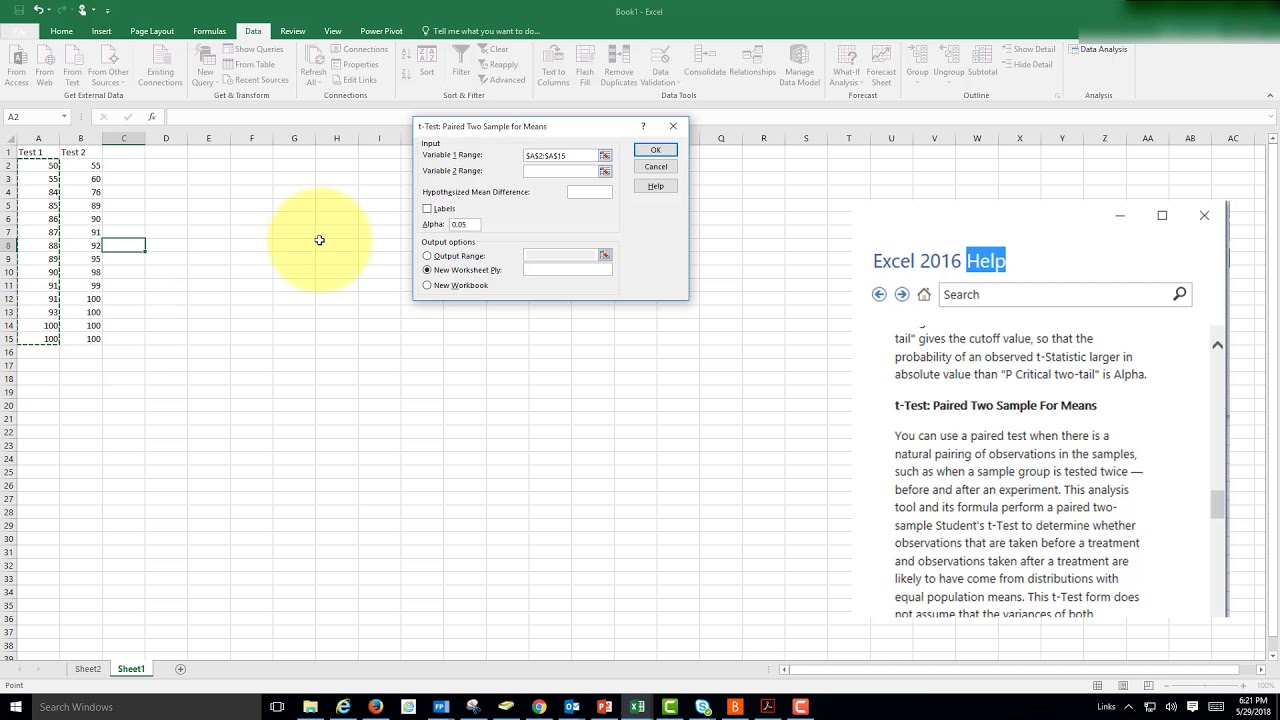Open Chrome from the taskbar

tap(539, 707)
